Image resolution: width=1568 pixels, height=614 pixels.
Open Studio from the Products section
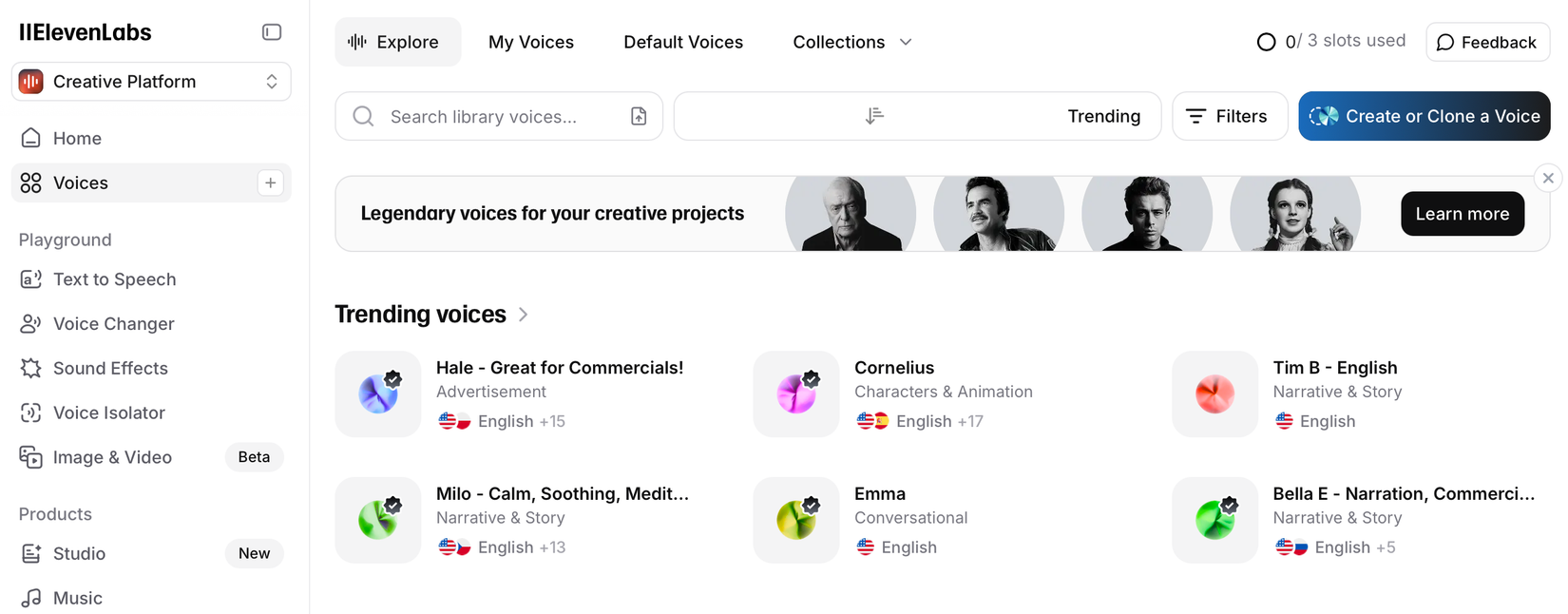(x=79, y=553)
